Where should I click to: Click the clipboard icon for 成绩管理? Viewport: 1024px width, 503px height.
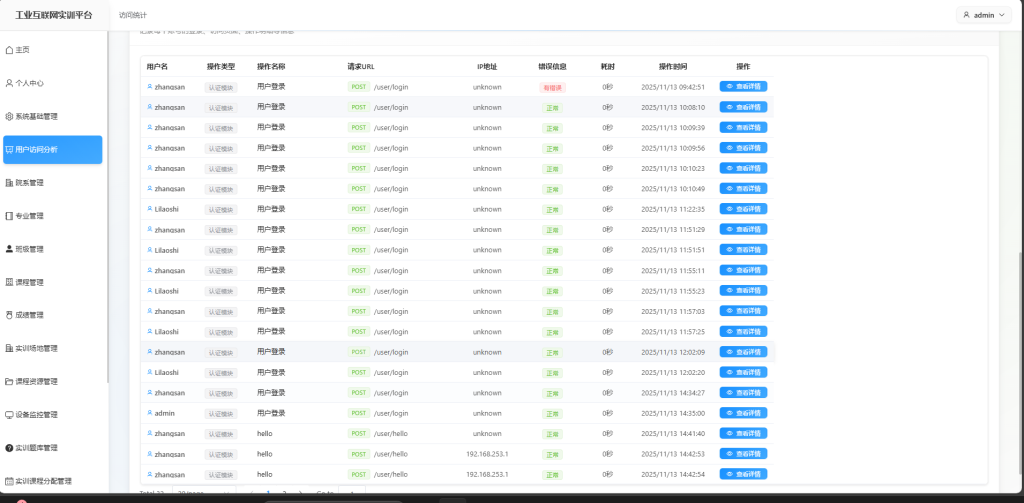(x=10, y=315)
